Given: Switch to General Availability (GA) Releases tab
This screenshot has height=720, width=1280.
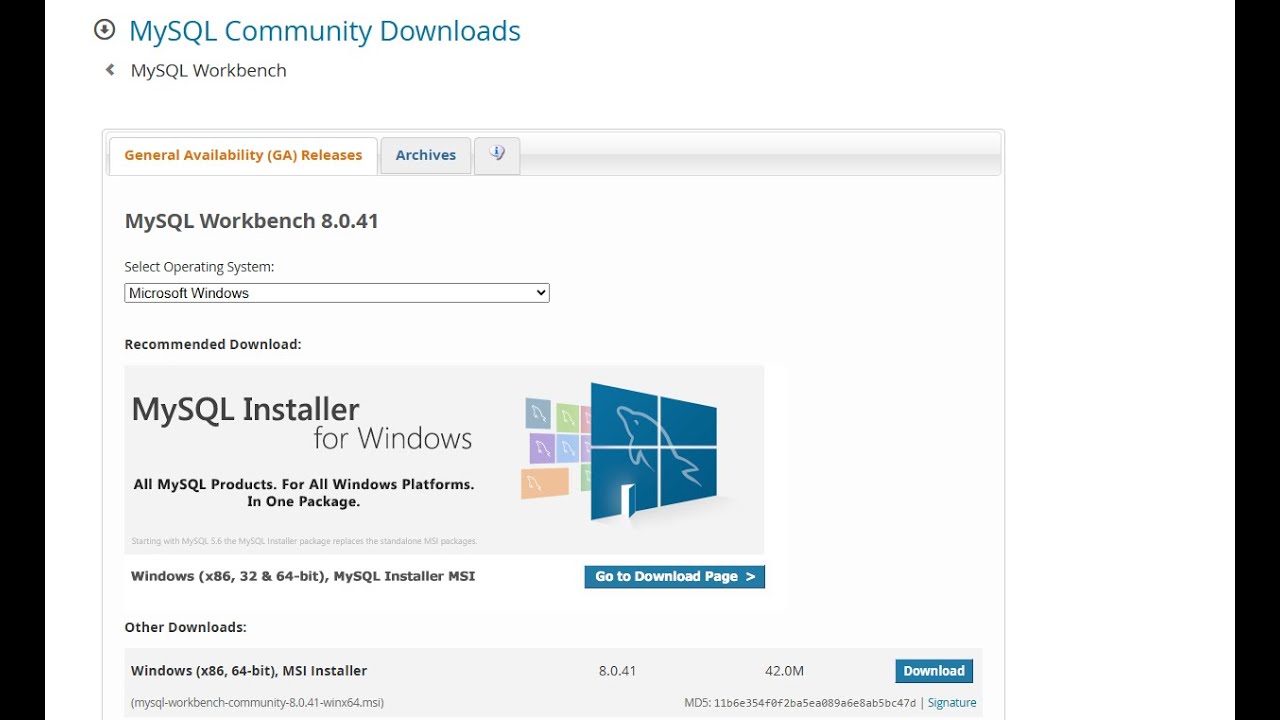Looking at the screenshot, I should [x=243, y=155].
